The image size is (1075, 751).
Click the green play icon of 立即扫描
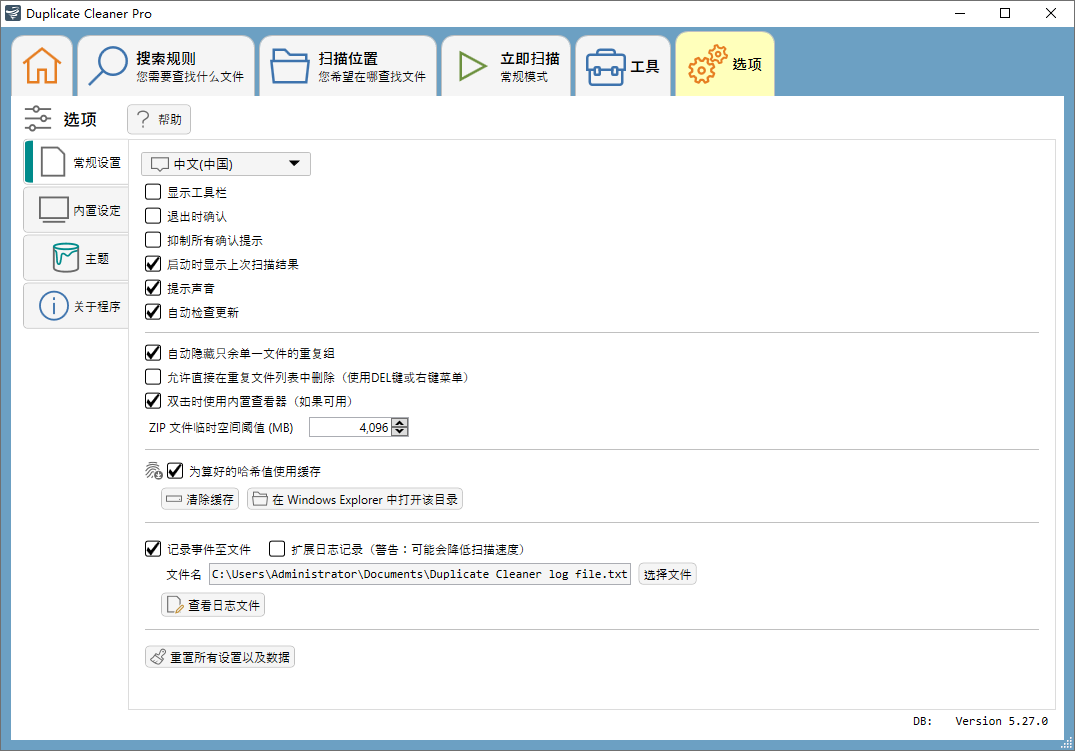pyautogui.click(x=472, y=67)
